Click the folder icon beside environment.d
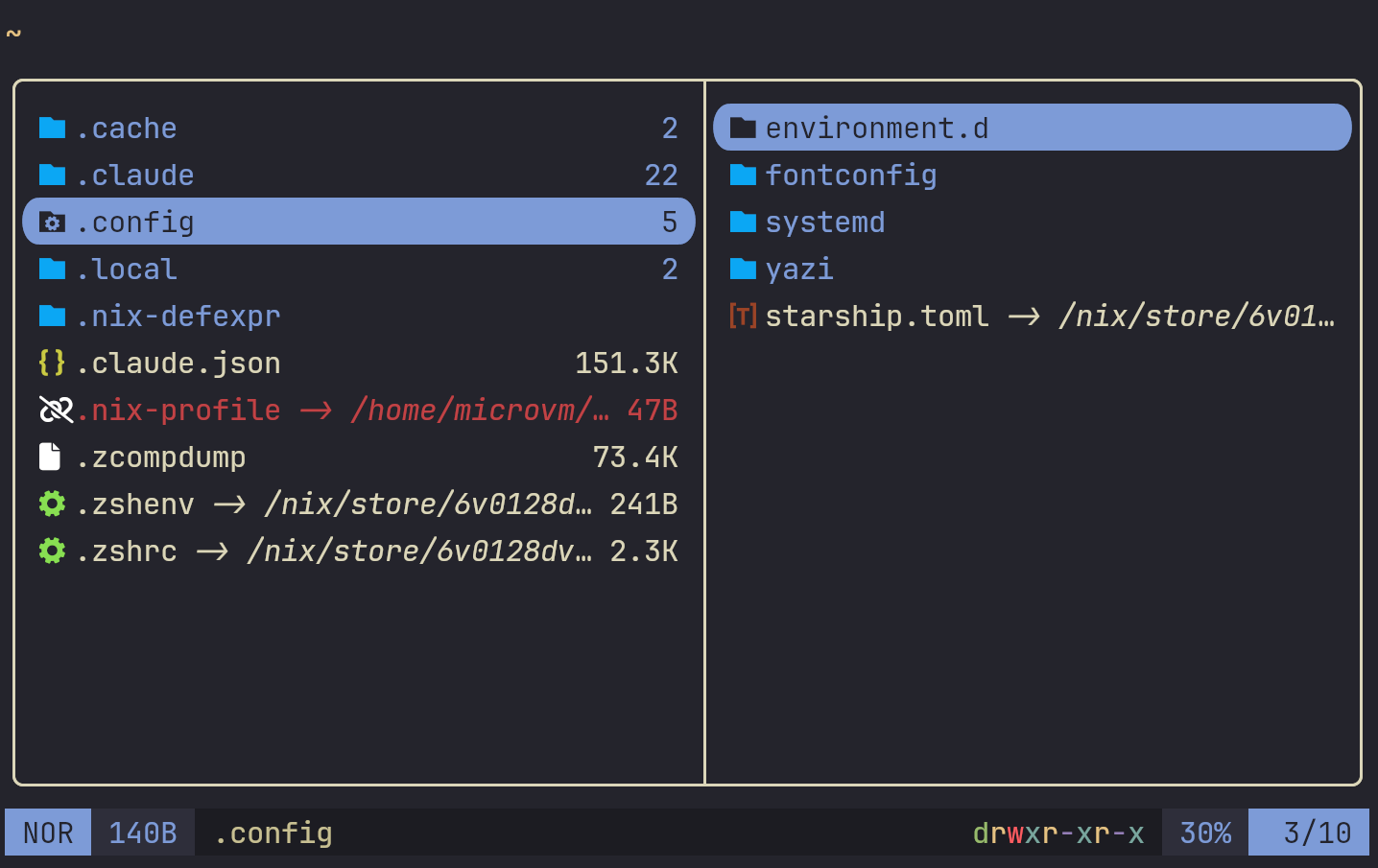 tap(743, 128)
